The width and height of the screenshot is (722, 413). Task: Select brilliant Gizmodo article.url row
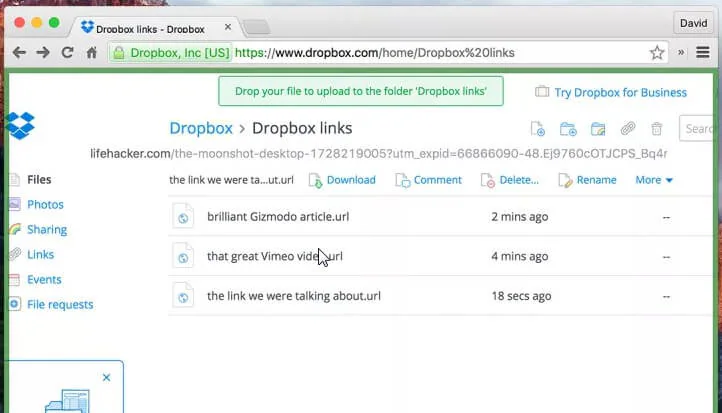pos(440,216)
